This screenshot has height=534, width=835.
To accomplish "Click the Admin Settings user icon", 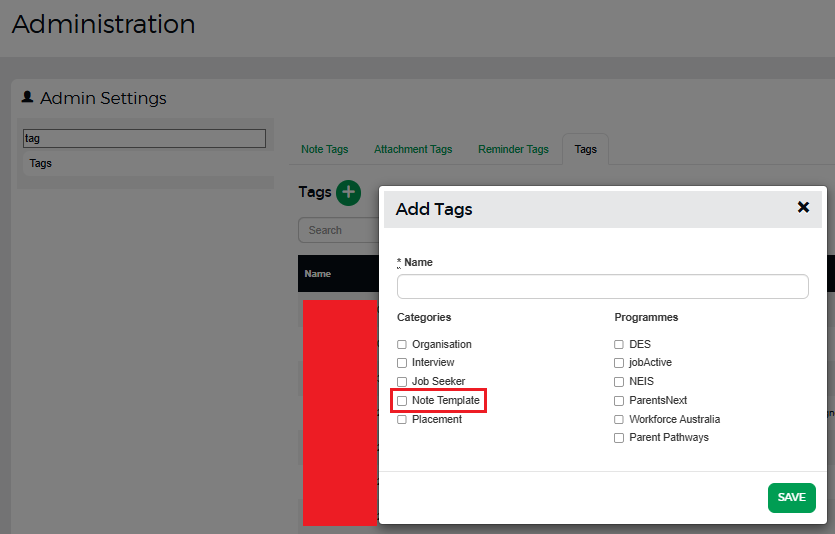I will click(27, 97).
